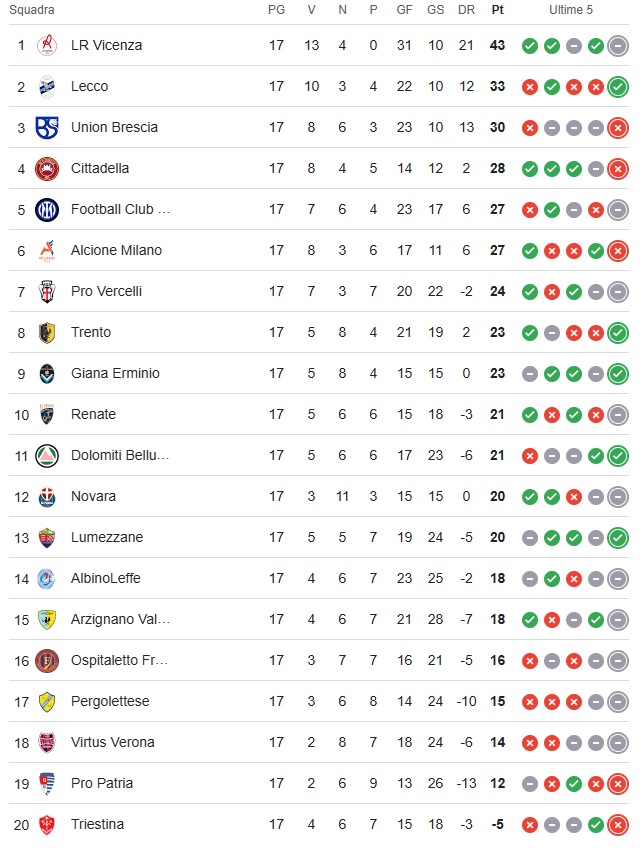
Task: Click the Trento team crest
Action: pos(47,332)
